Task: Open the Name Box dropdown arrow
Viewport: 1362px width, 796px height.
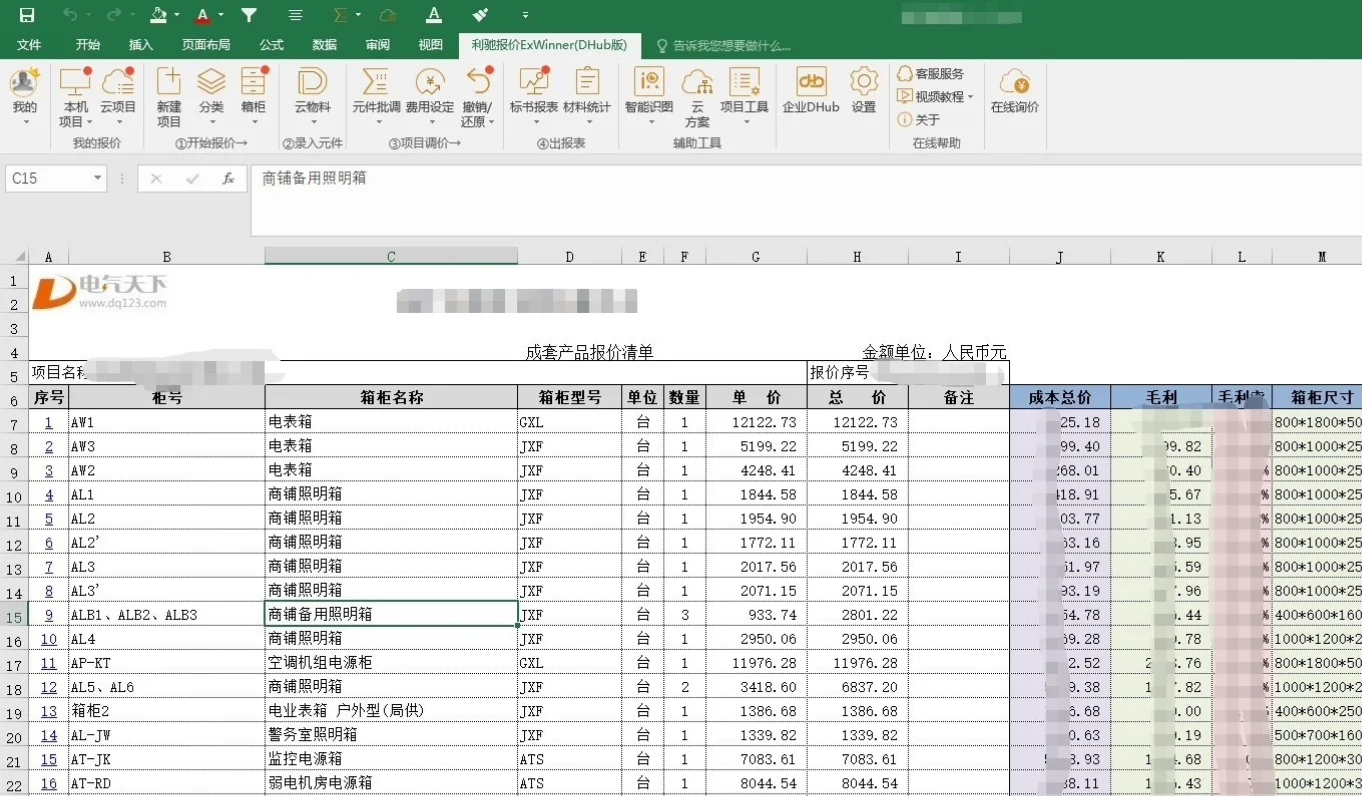Action: 97,179
